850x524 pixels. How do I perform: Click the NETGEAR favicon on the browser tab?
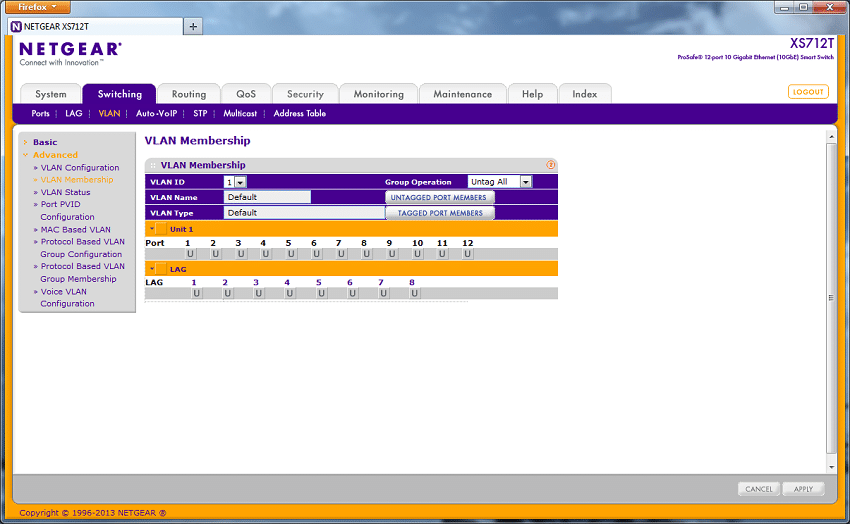click(16, 27)
